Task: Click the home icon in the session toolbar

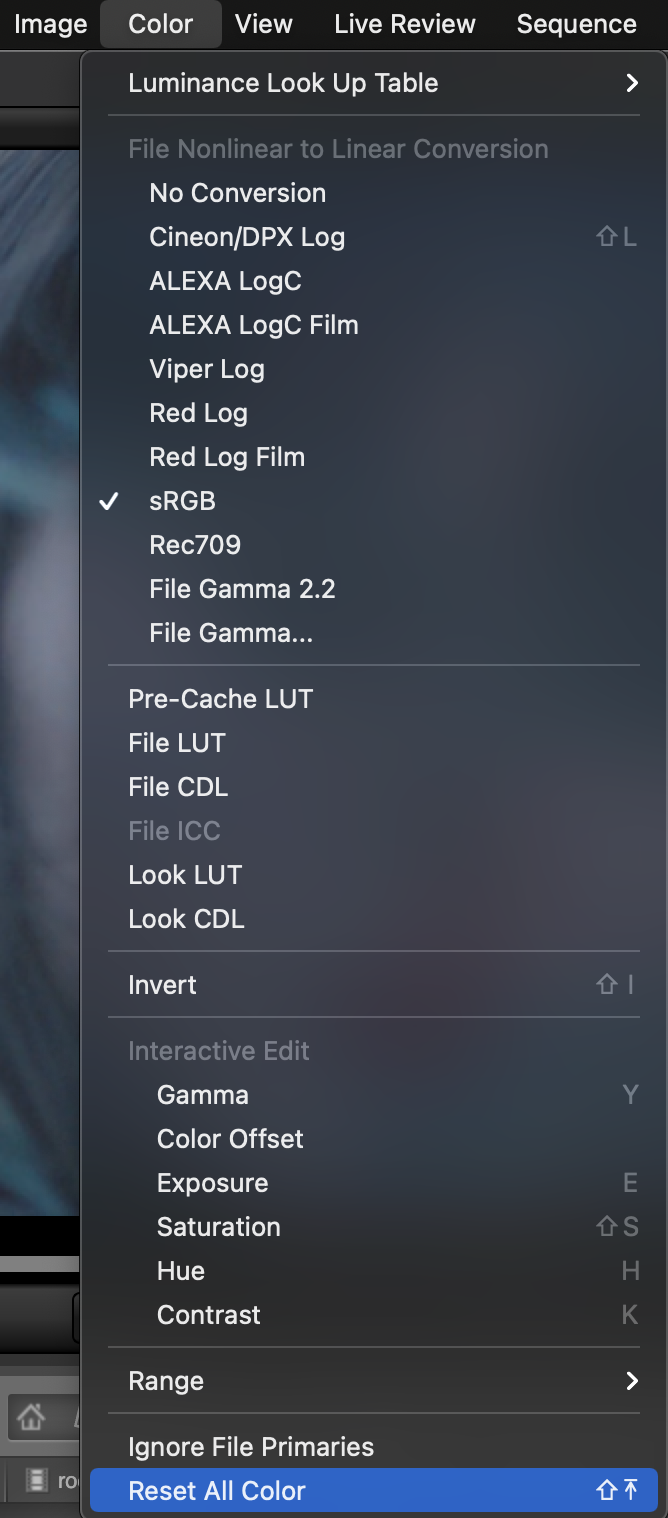Action: [31, 1416]
